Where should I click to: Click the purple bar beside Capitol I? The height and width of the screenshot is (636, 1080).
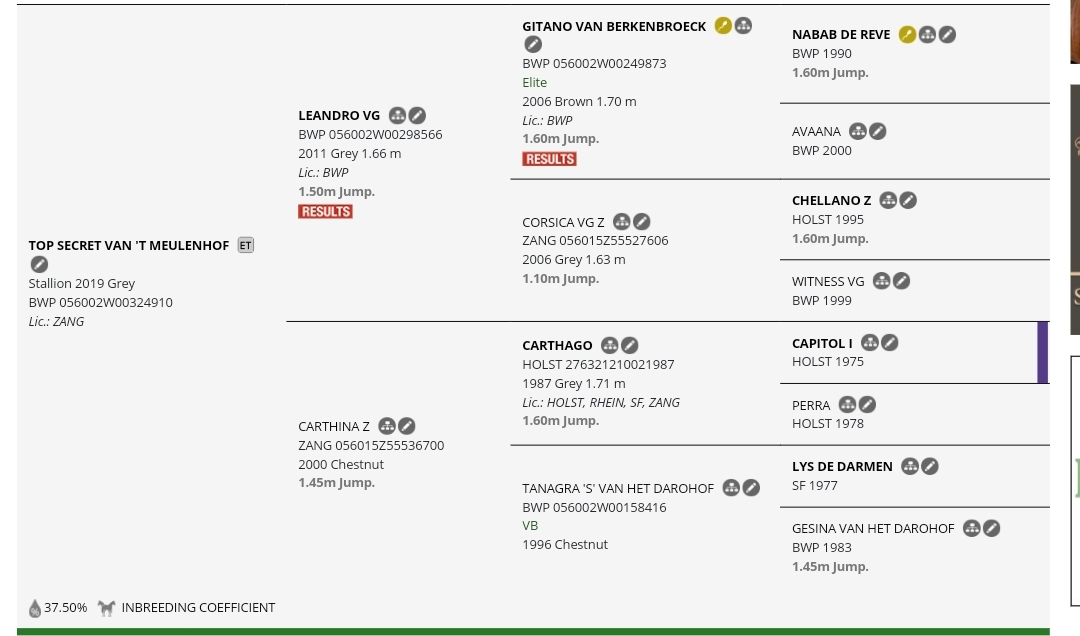pyautogui.click(x=1043, y=352)
